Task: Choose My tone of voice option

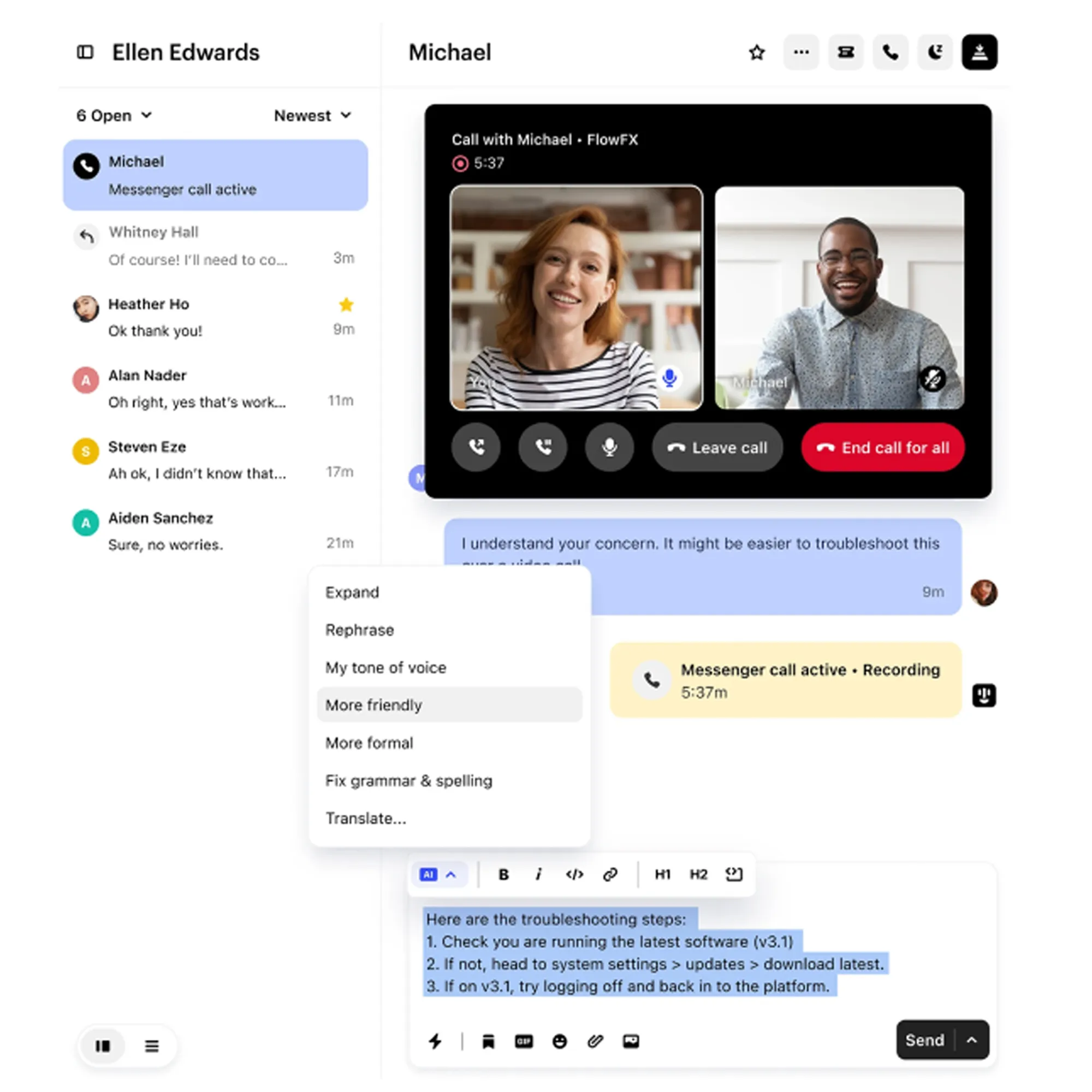Action: point(449,668)
